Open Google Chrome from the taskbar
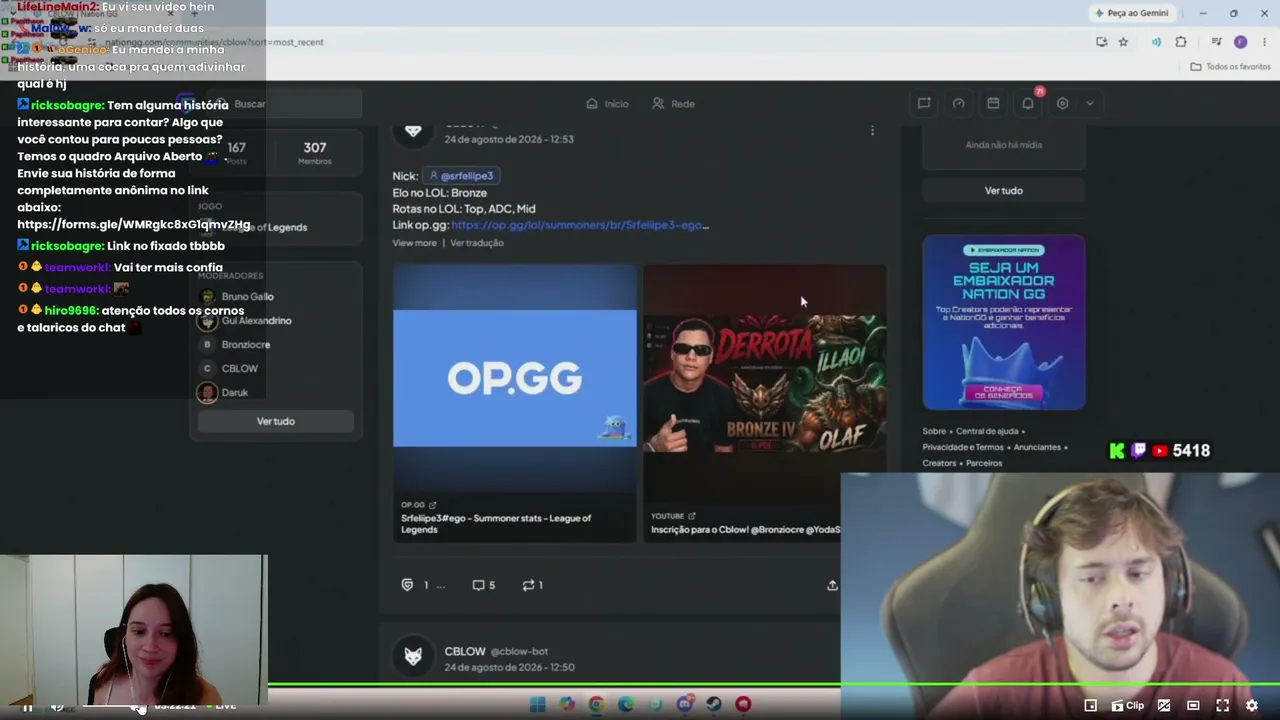This screenshot has height=720, width=1280. coord(596,705)
